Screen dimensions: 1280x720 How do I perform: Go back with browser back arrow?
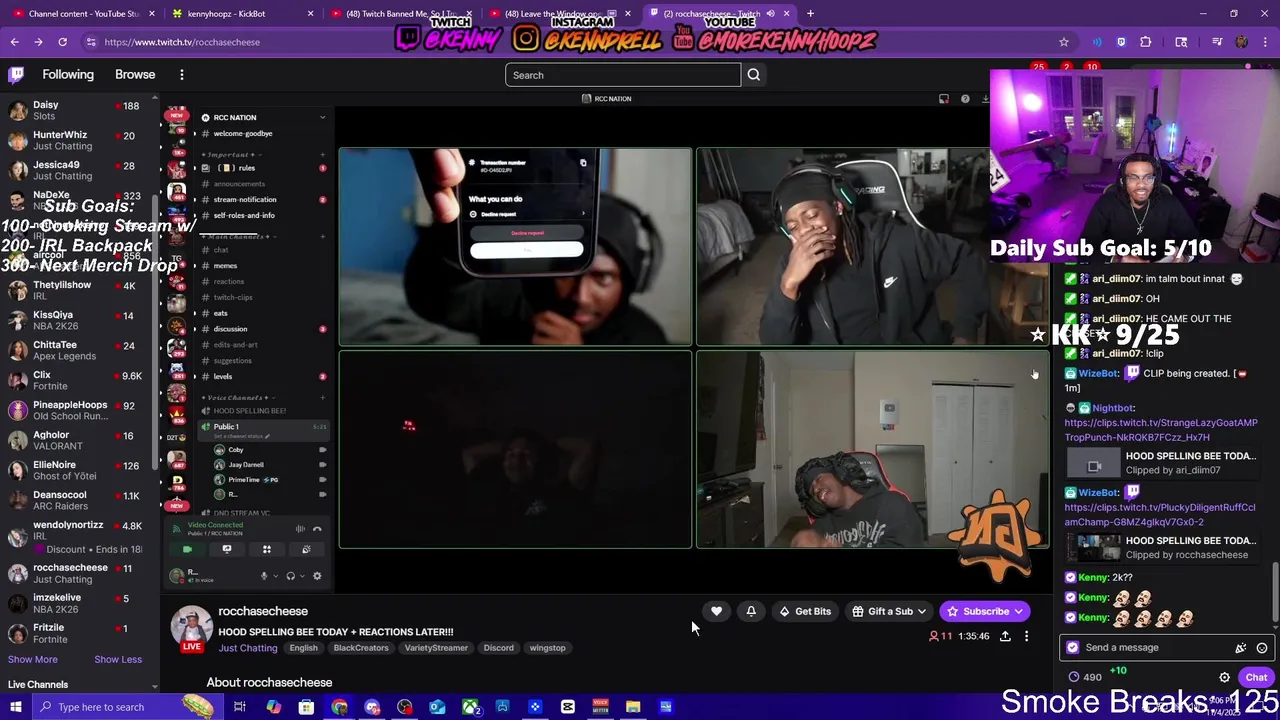tap(14, 42)
